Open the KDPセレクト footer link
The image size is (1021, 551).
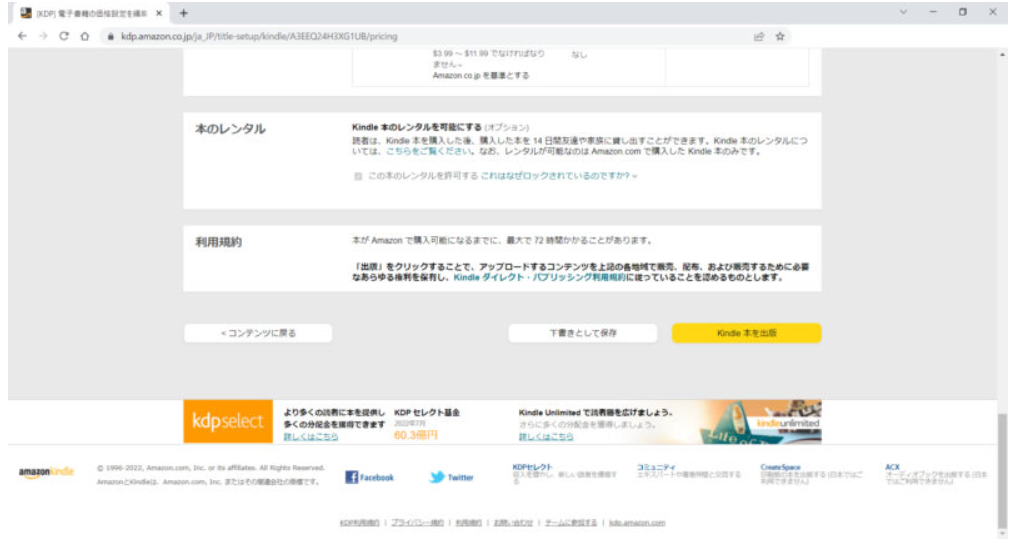[532, 467]
